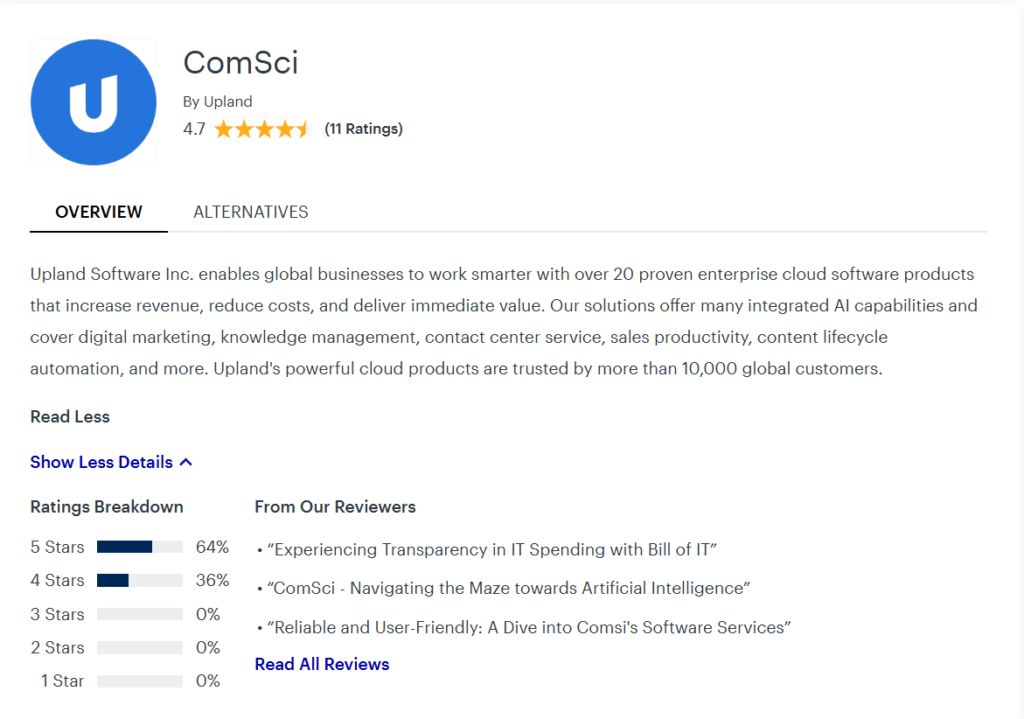1024x719 pixels.
Task: Click the By Upland vendor text
Action: (x=218, y=101)
